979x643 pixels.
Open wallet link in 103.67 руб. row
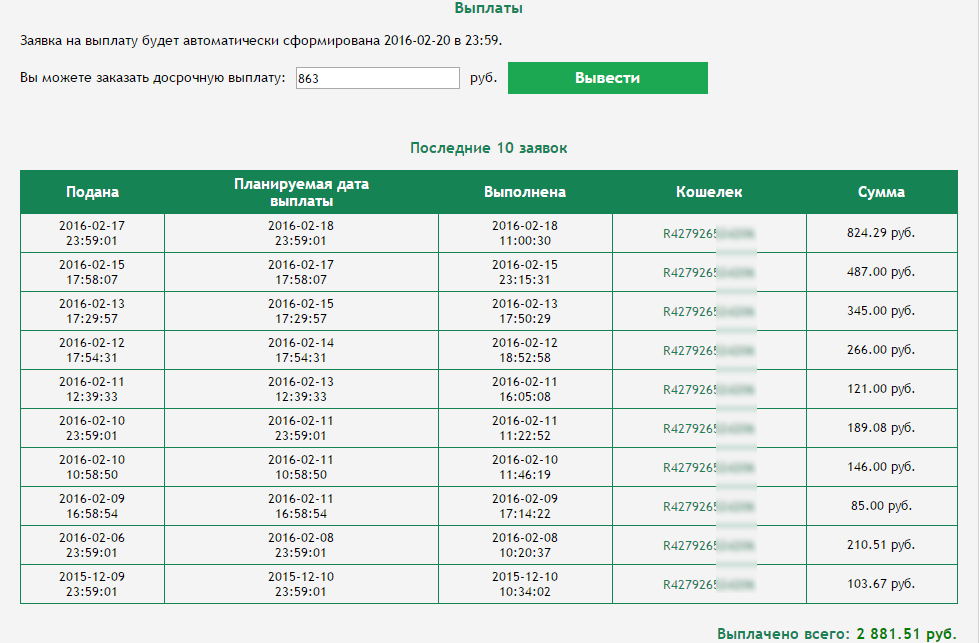[709, 585]
